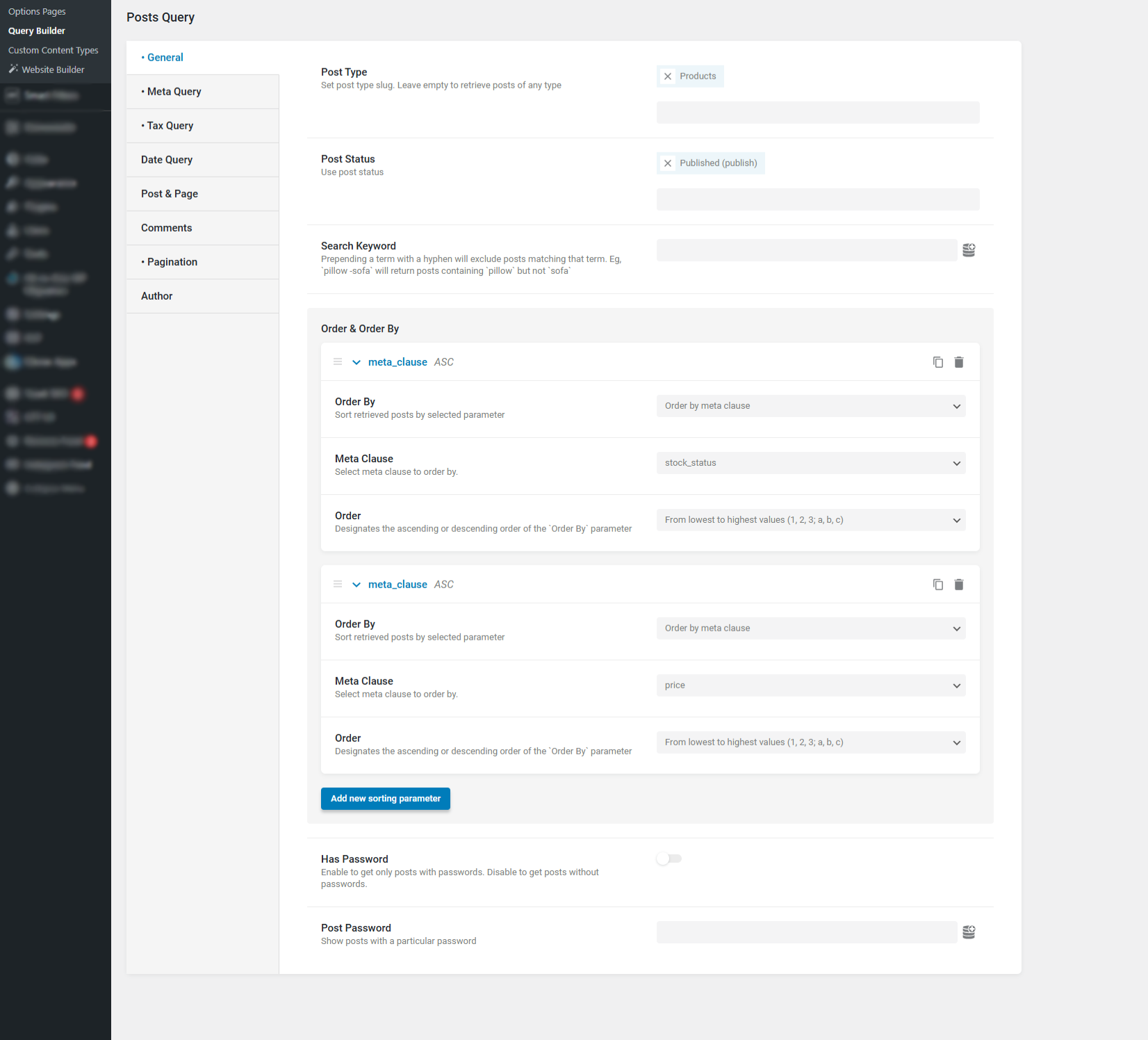Open Website Builder in the sidebar
The image size is (1148, 1040).
coord(53,70)
